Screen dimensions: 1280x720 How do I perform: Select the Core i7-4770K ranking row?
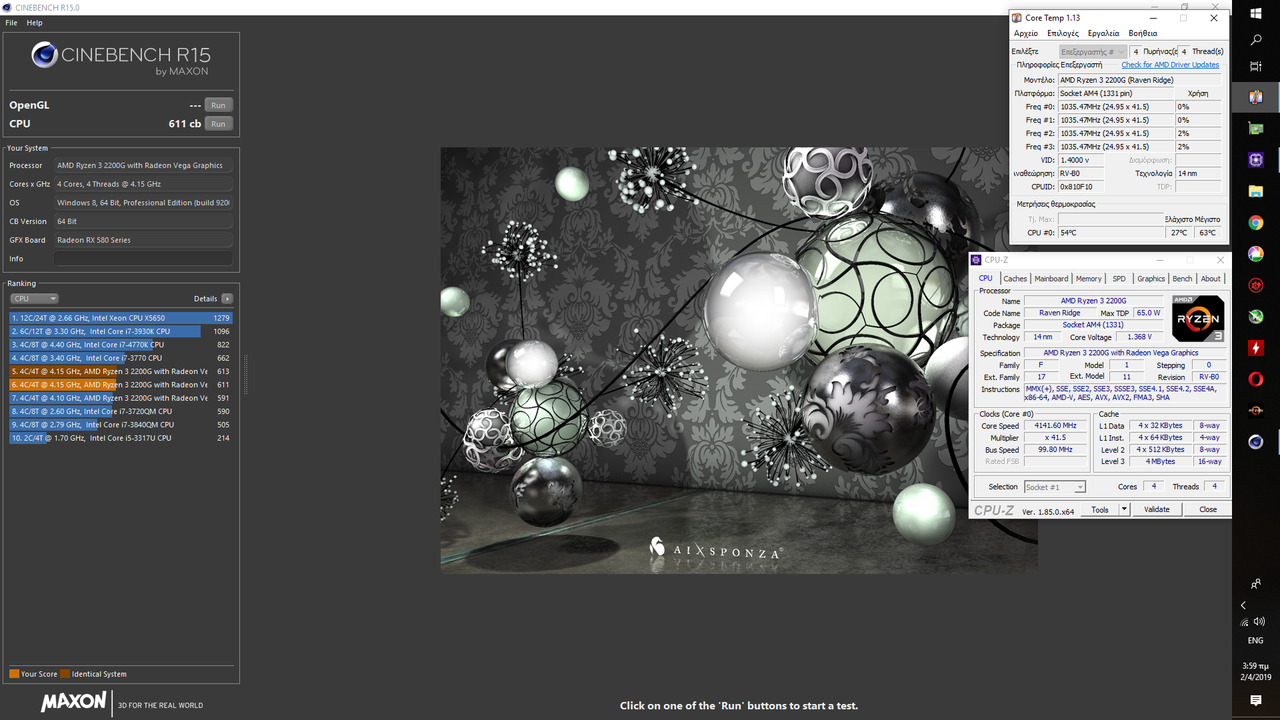[121, 344]
